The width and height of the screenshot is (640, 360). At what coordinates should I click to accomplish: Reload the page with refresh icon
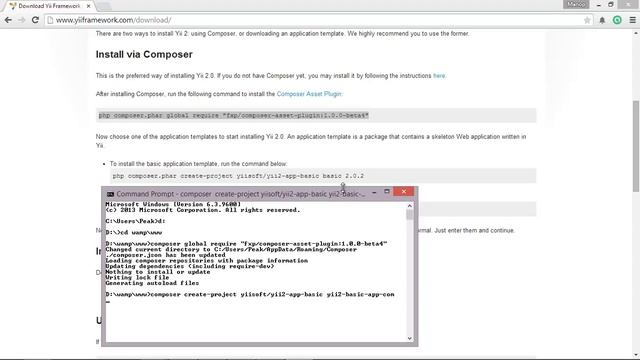coord(35,20)
